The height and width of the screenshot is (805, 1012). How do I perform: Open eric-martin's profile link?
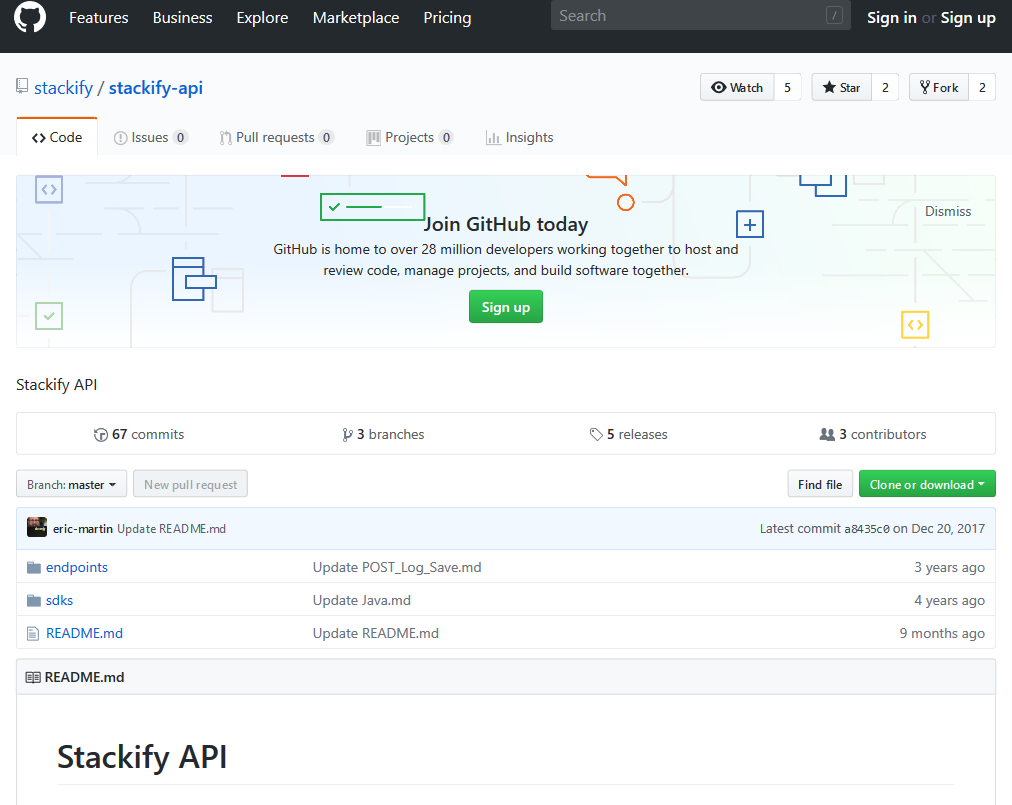tap(83, 529)
